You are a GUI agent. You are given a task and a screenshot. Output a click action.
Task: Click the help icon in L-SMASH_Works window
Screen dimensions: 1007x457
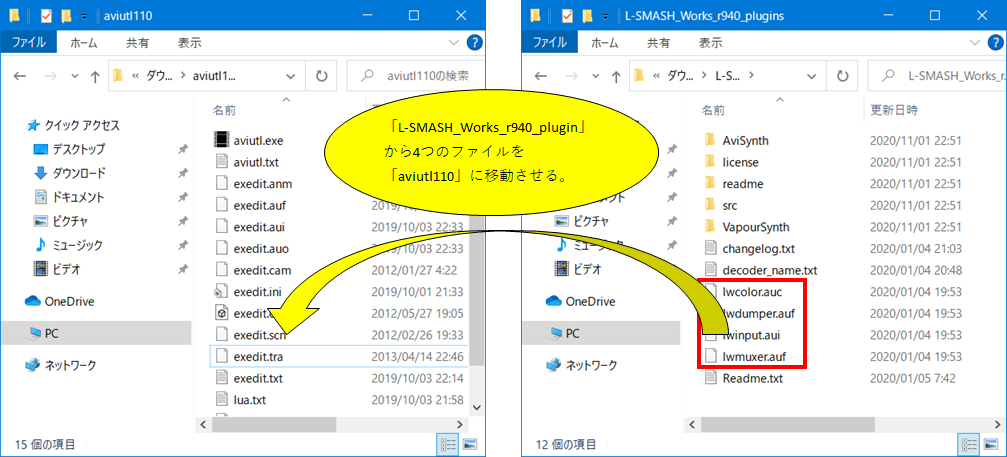coord(996,43)
